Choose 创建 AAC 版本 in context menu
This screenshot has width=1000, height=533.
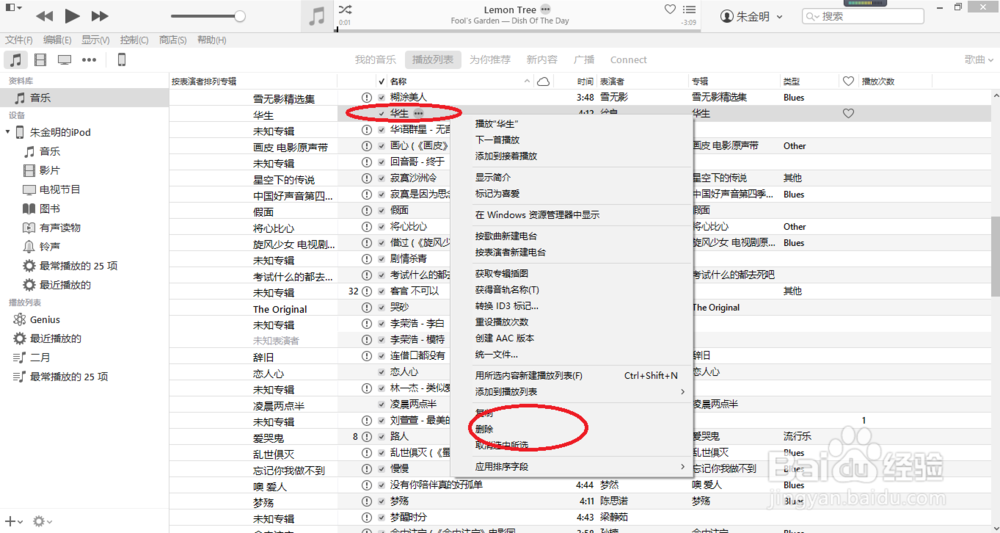pos(504,338)
